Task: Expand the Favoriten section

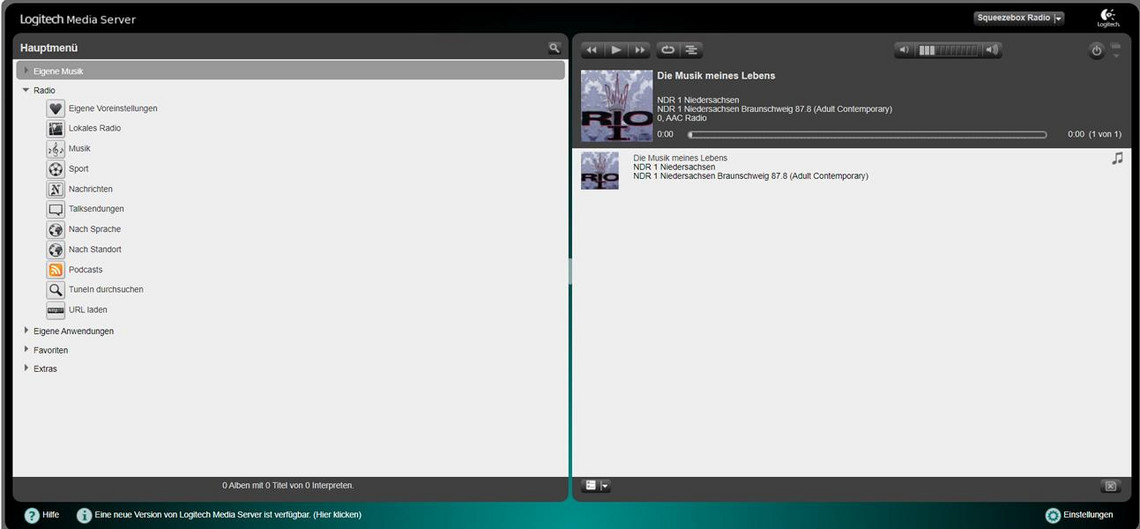Action: pyautogui.click(x=26, y=350)
